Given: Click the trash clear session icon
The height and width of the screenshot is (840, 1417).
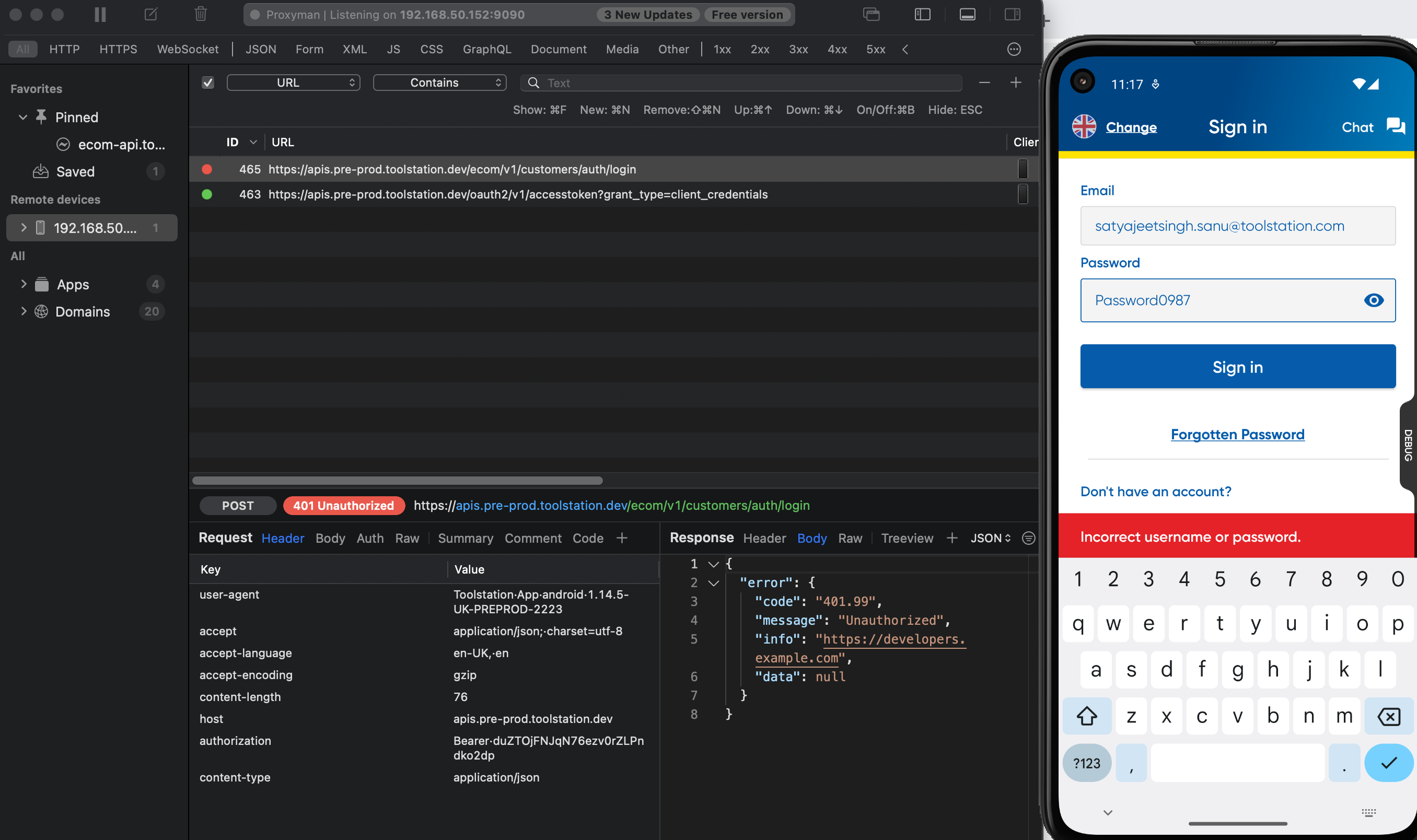Looking at the screenshot, I should (x=201, y=15).
